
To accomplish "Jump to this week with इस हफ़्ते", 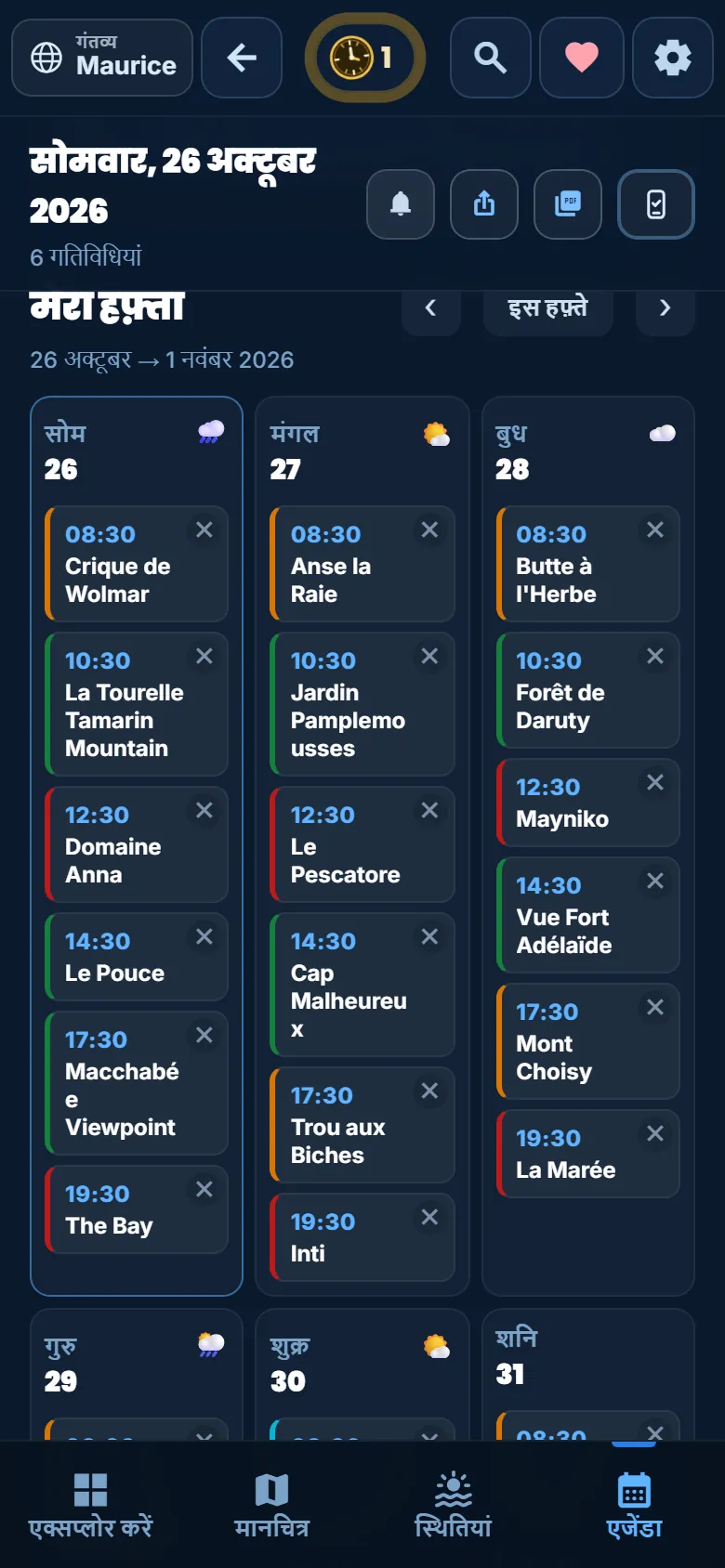I will 548,307.
